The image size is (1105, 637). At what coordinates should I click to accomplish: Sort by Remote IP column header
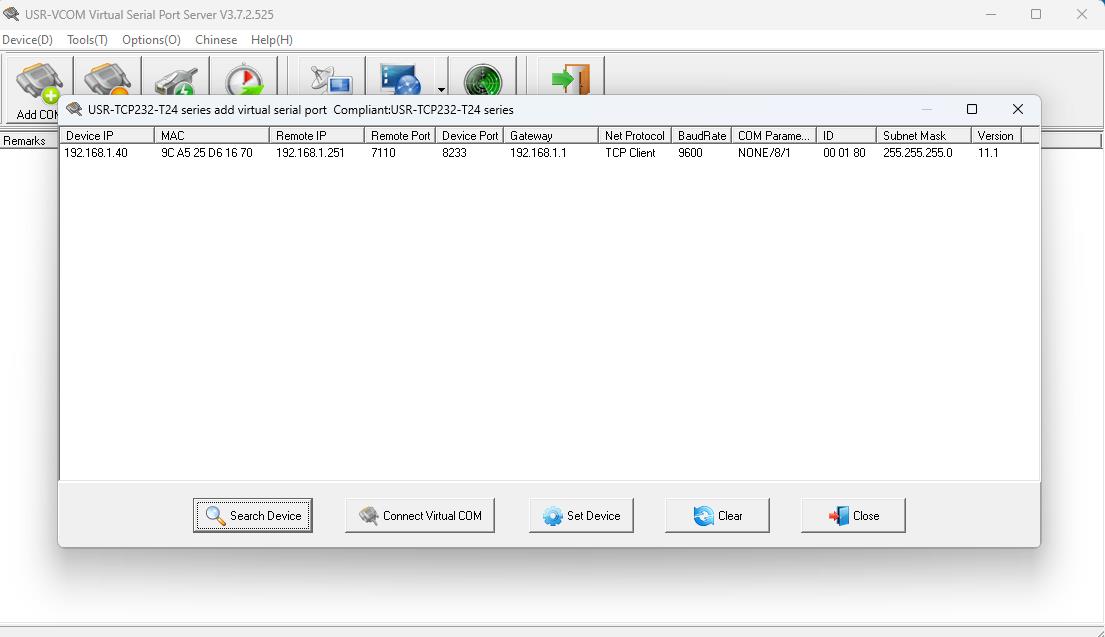pyautogui.click(x=316, y=135)
